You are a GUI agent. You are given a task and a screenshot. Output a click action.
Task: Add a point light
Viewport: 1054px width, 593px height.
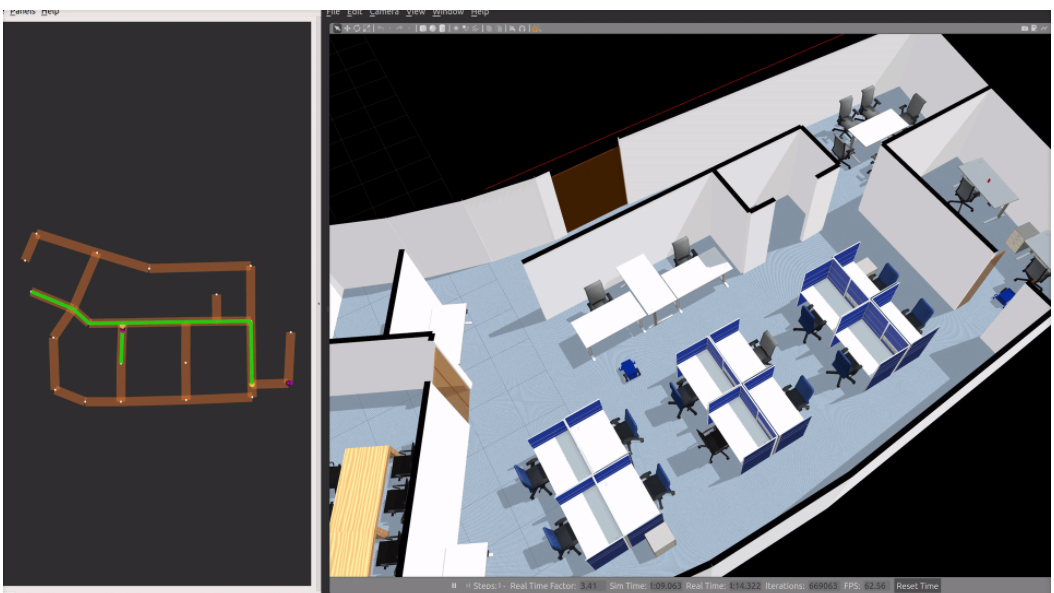click(456, 28)
